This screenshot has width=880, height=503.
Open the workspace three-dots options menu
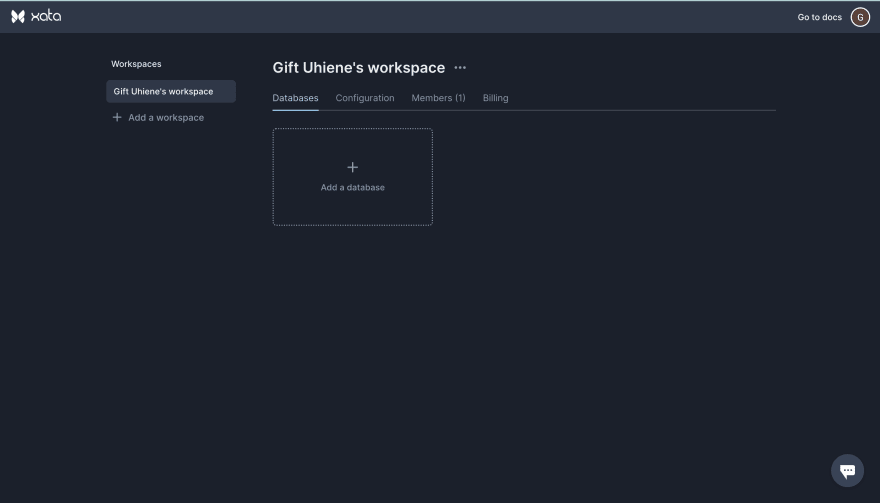click(x=460, y=67)
